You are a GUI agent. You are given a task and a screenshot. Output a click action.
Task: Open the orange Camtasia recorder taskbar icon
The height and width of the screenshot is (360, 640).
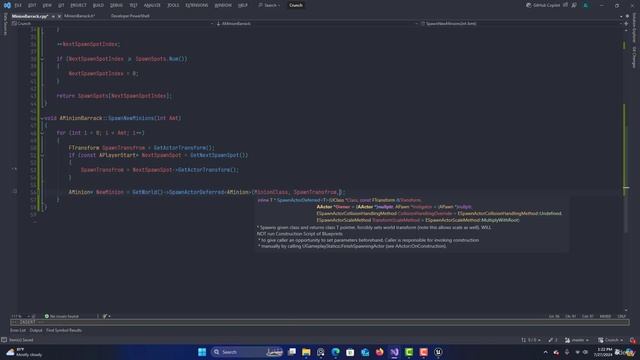point(424,352)
